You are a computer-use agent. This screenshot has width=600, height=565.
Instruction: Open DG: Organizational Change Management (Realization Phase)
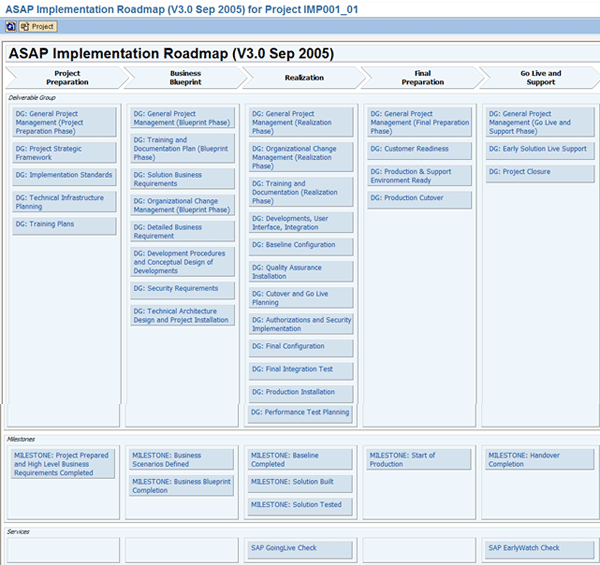pyautogui.click(x=301, y=157)
